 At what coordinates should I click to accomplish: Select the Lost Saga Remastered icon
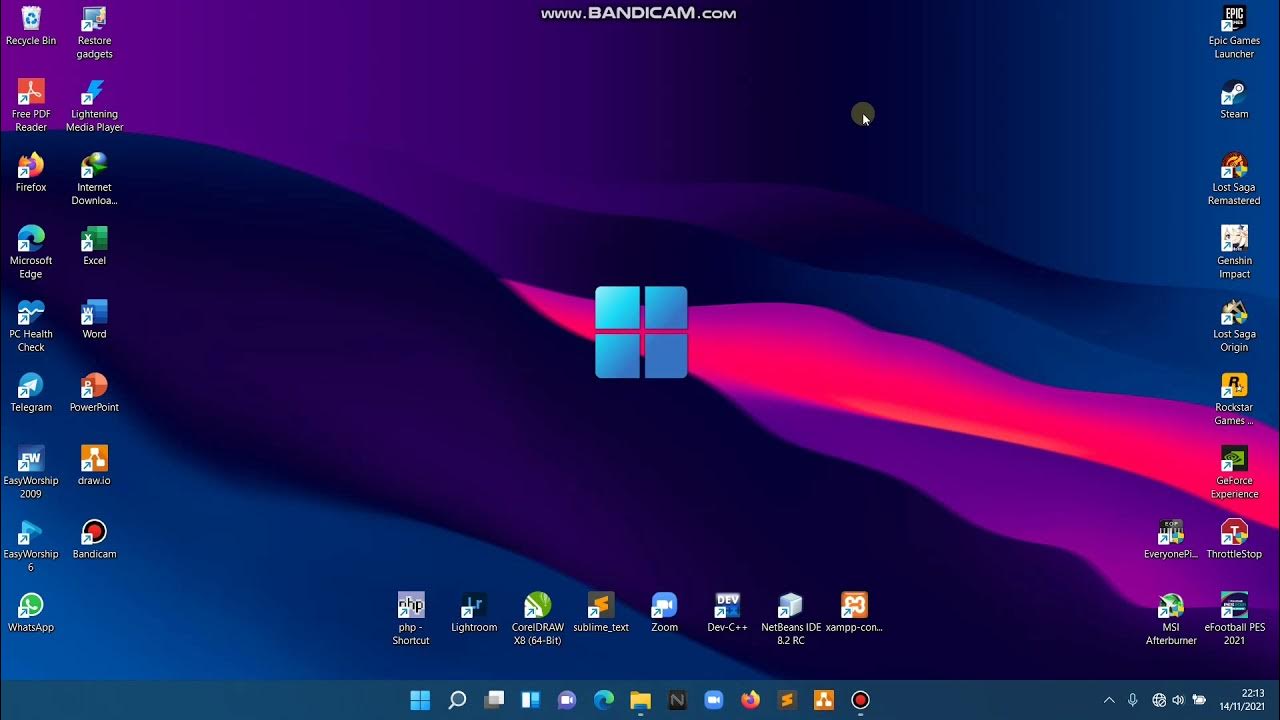[x=1234, y=179]
